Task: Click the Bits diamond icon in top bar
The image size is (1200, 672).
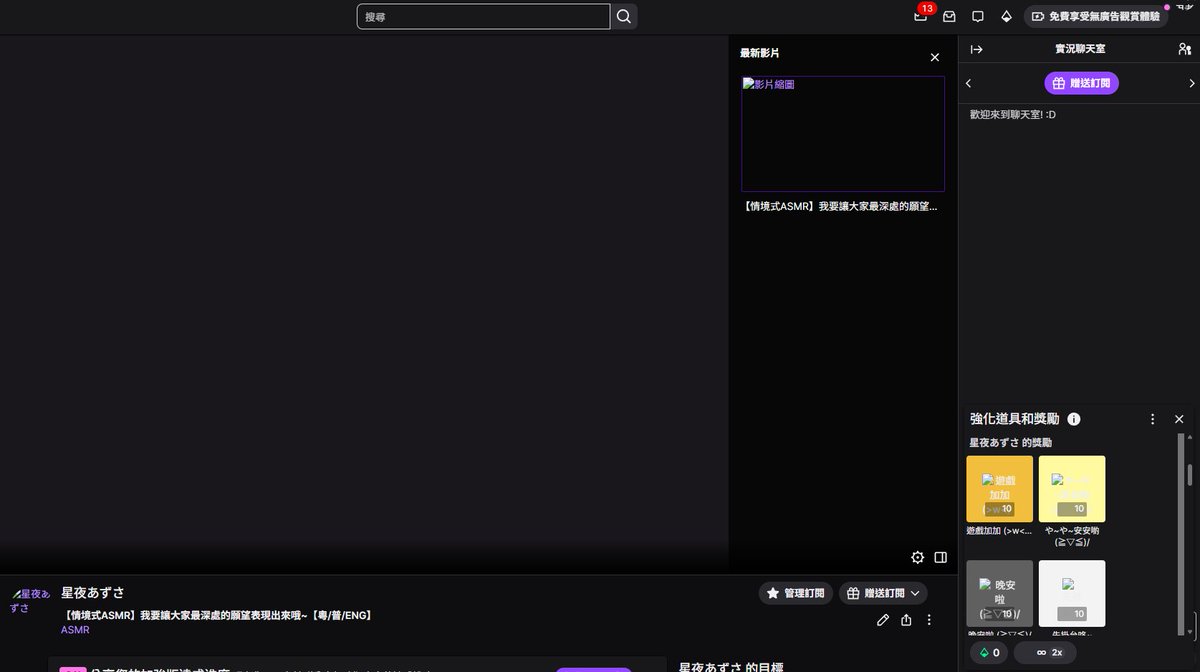Action: [x=1006, y=16]
